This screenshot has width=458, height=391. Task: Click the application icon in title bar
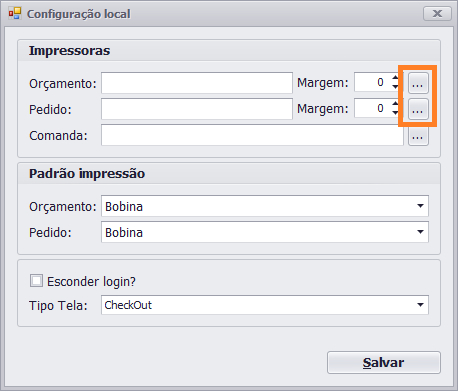pos(15,14)
